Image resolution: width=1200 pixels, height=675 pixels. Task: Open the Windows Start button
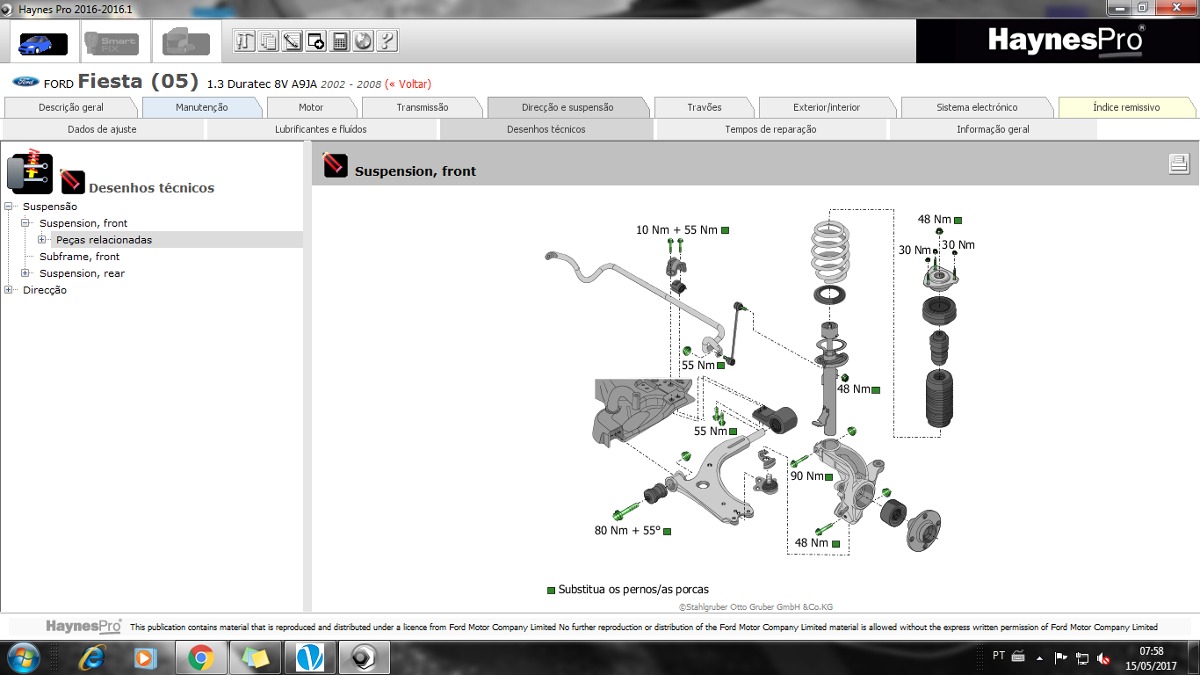[22, 658]
